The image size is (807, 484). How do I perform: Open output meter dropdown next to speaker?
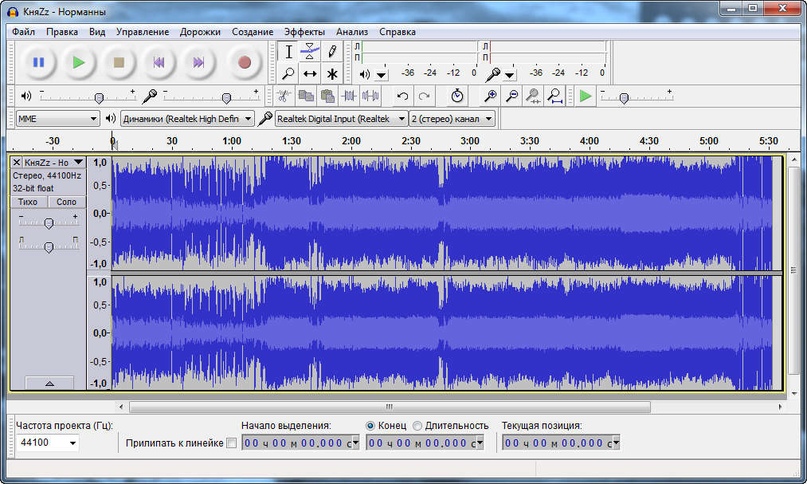coord(381,75)
